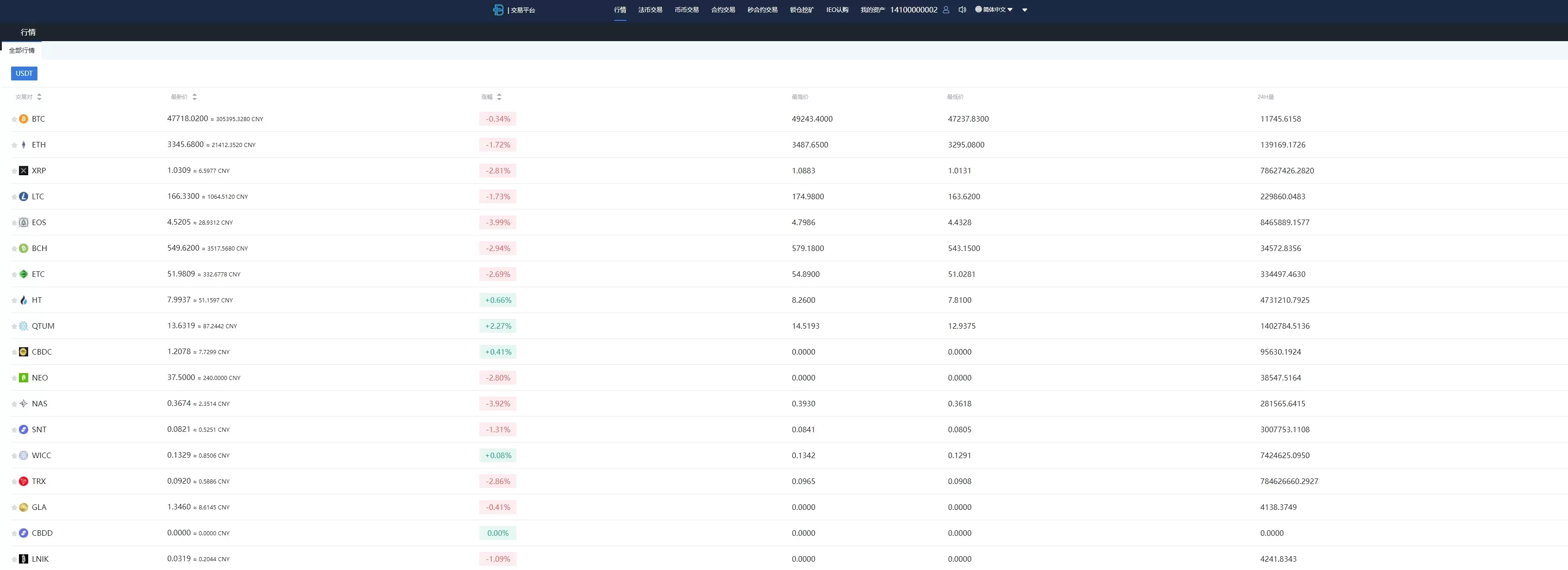The image size is (1568, 570).
Task: Select the USDT market button
Action: coord(24,73)
